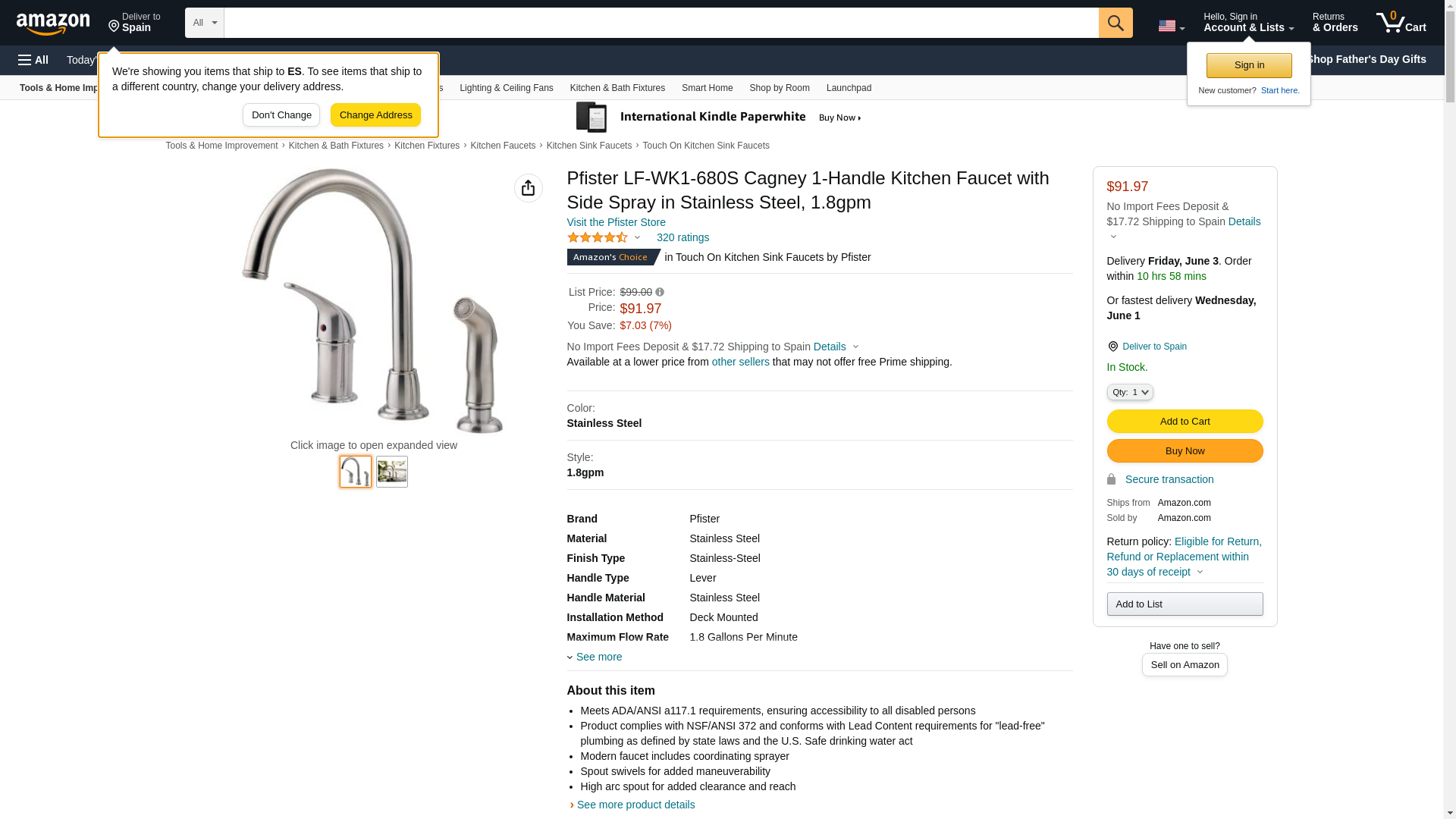Click the Add to Cart button

coord(1185,422)
